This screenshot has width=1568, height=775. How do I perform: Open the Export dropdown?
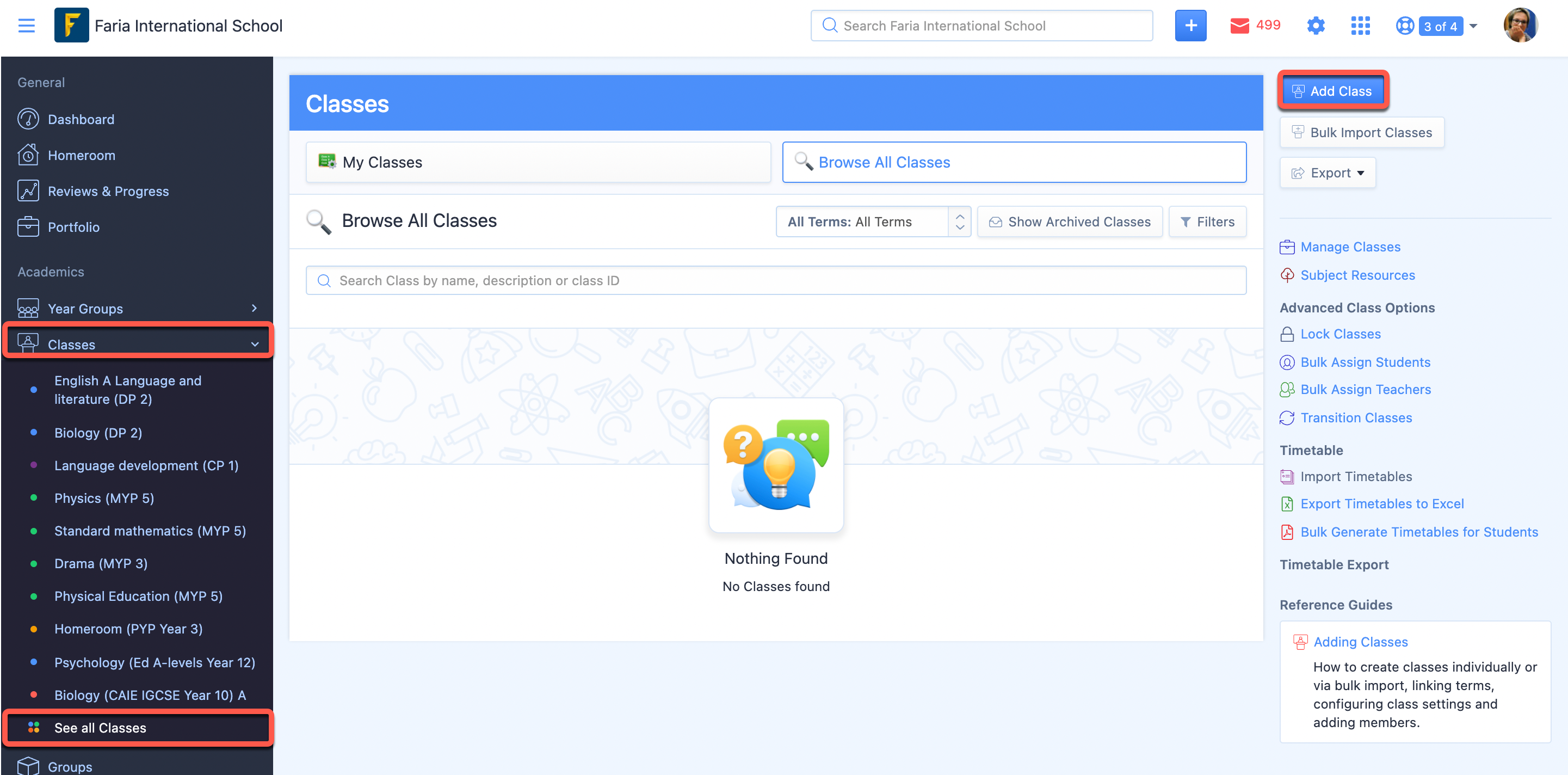[1328, 173]
